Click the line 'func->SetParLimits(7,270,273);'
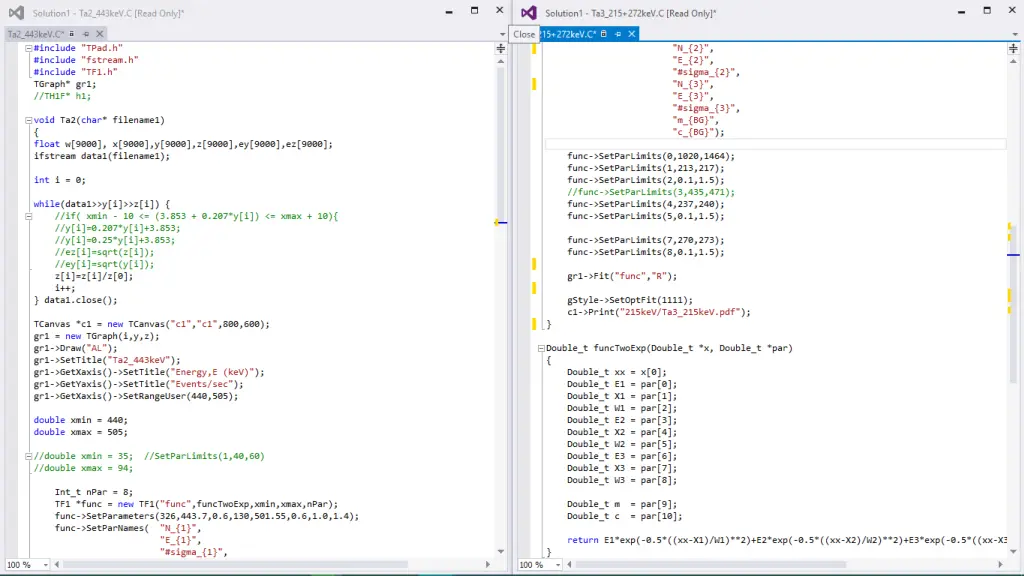This screenshot has height=576, width=1024. coord(645,240)
